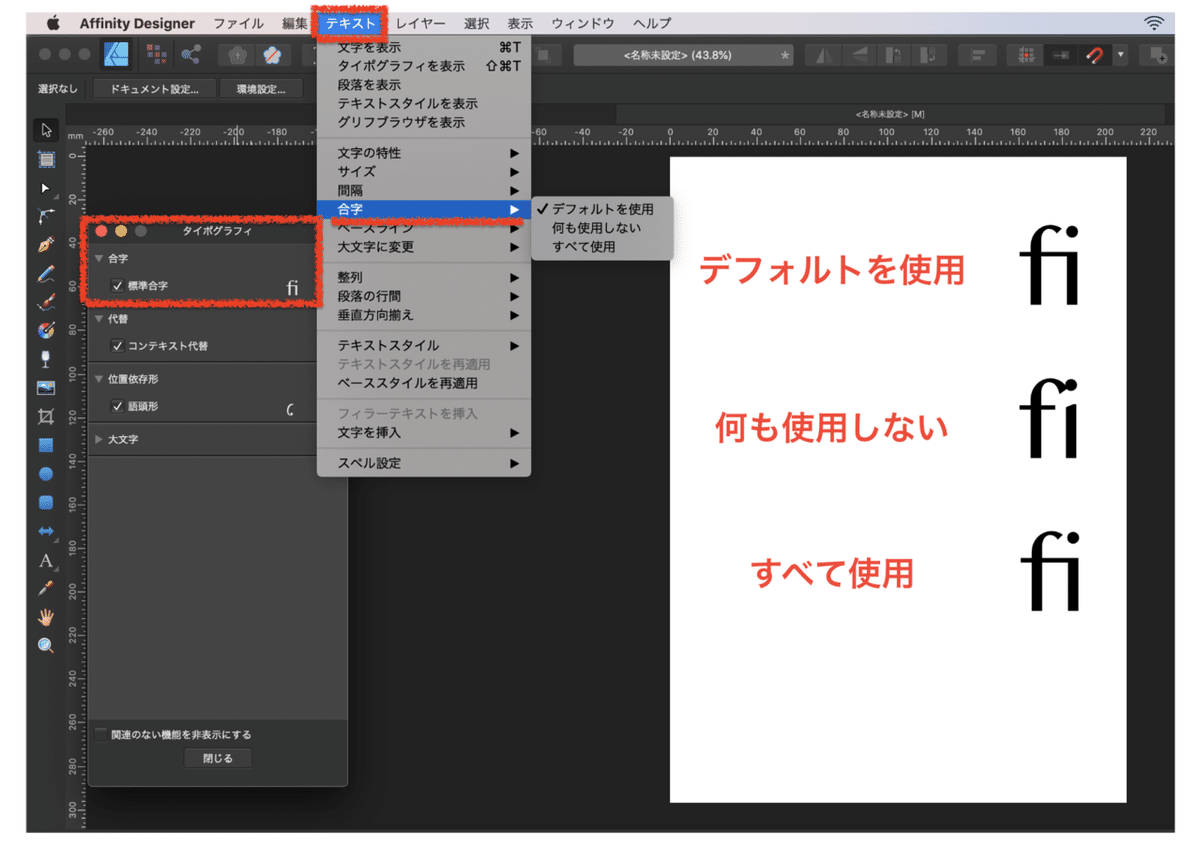Select the Rectangle shape tool
This screenshot has width=1200, height=847.
click(x=46, y=445)
